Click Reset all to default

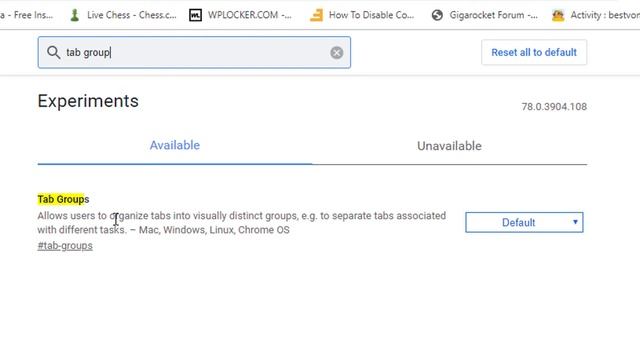point(534,52)
